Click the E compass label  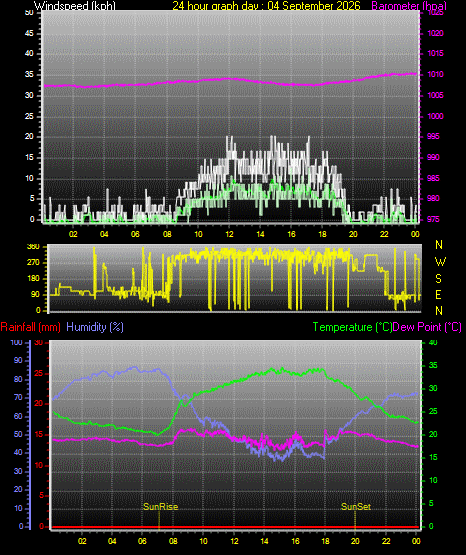point(438,294)
